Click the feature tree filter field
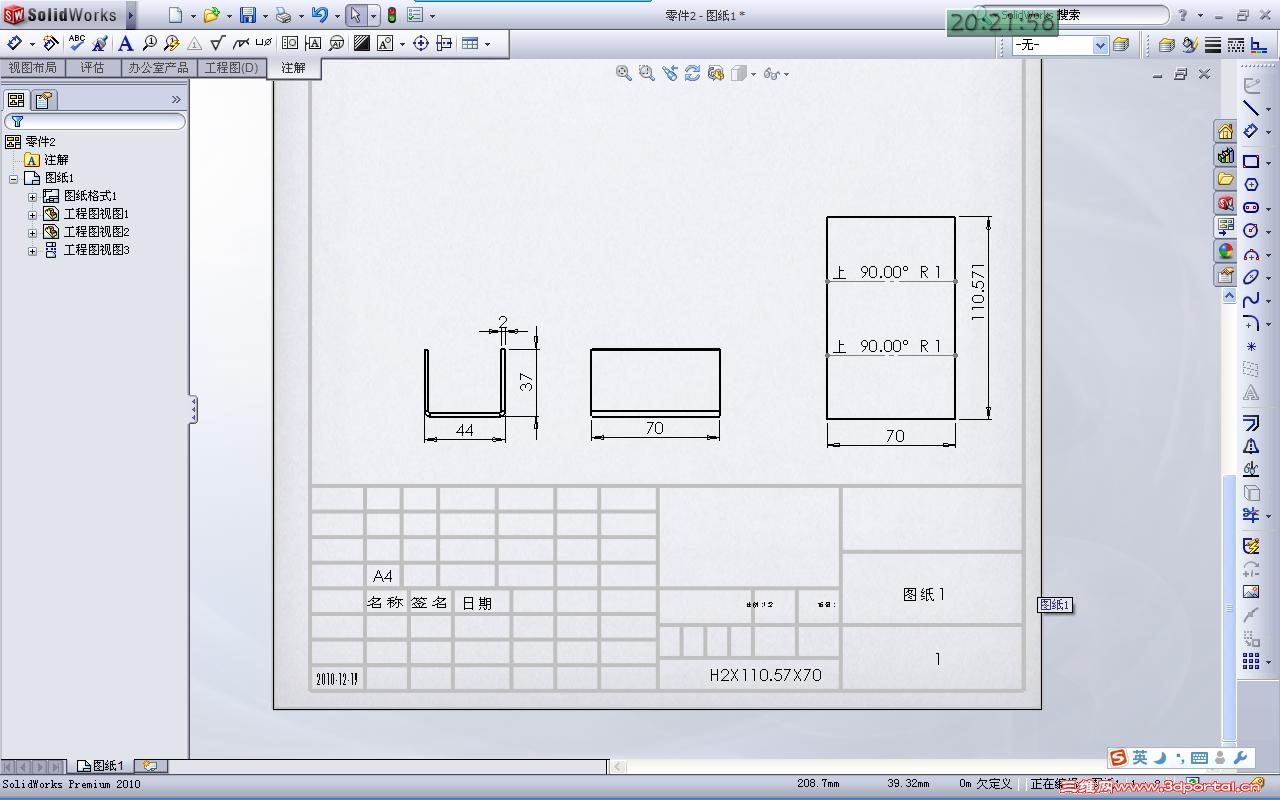Screen dimensions: 1280x800 pos(95,121)
